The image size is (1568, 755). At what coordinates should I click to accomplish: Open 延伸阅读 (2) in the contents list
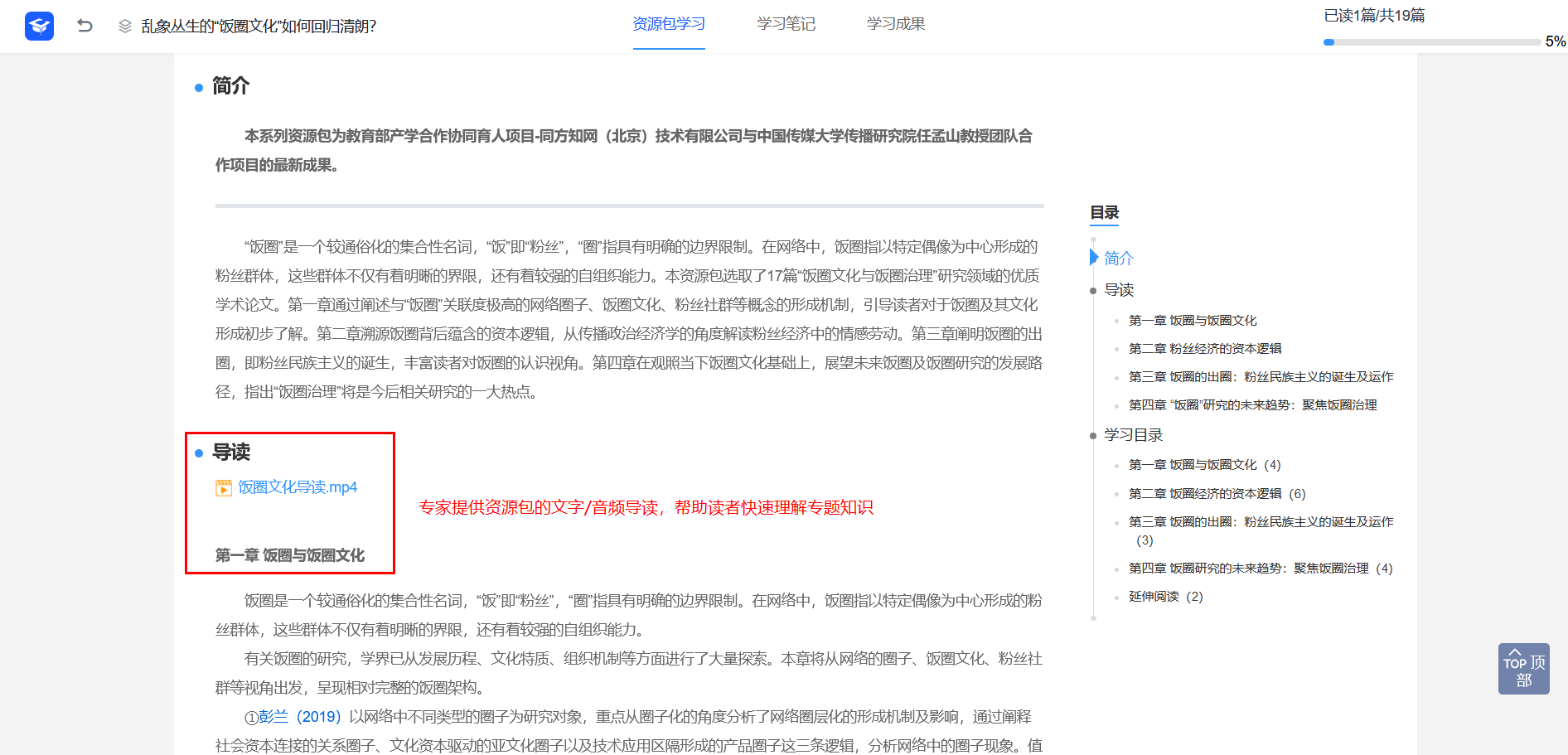(1165, 597)
